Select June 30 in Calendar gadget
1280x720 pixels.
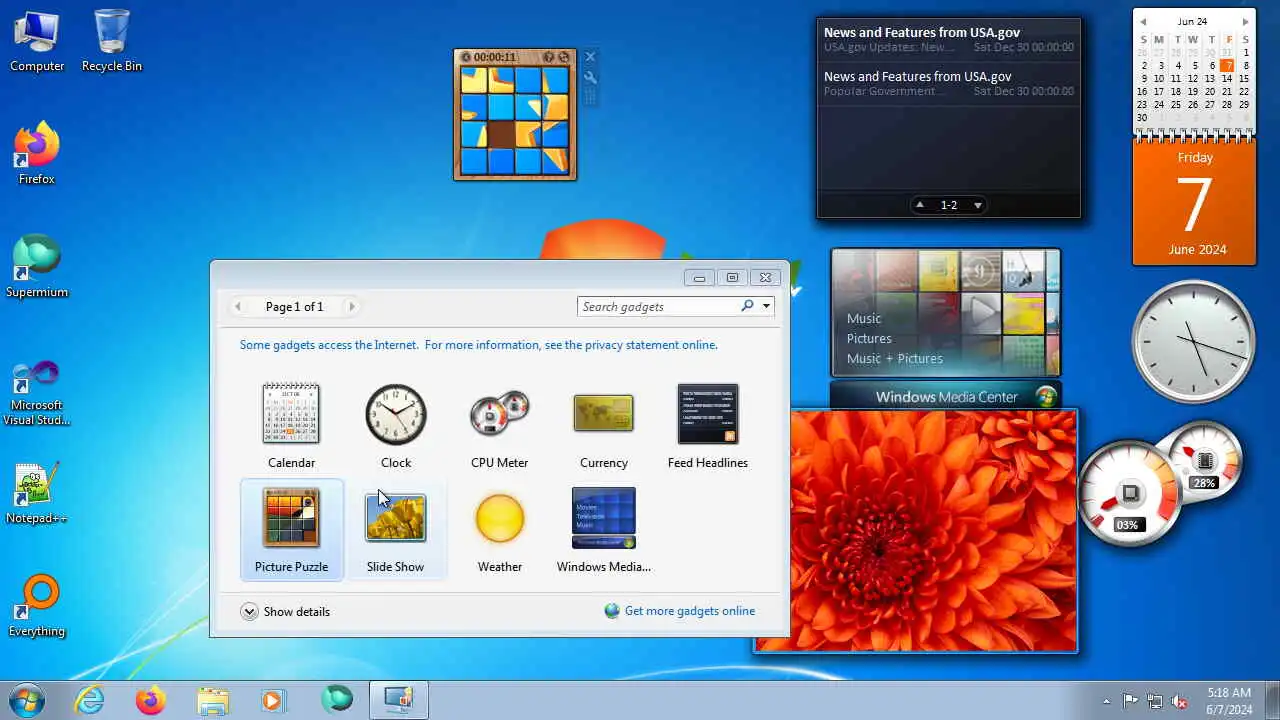1142,117
